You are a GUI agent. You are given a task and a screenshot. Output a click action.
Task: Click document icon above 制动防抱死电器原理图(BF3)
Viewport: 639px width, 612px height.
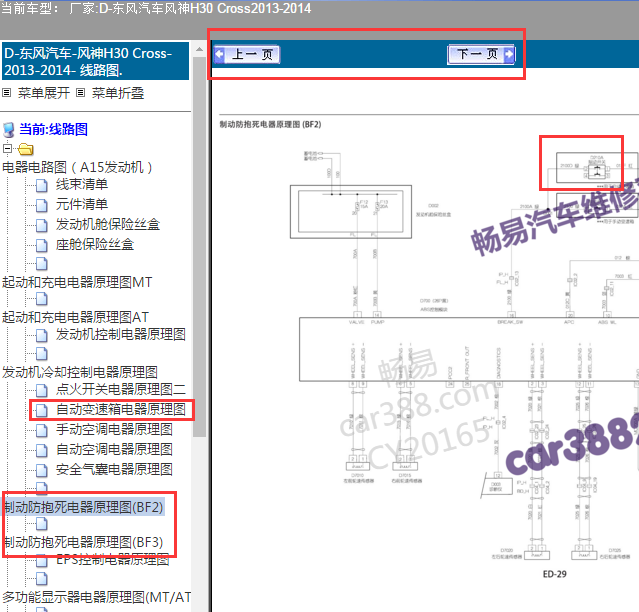42,524
